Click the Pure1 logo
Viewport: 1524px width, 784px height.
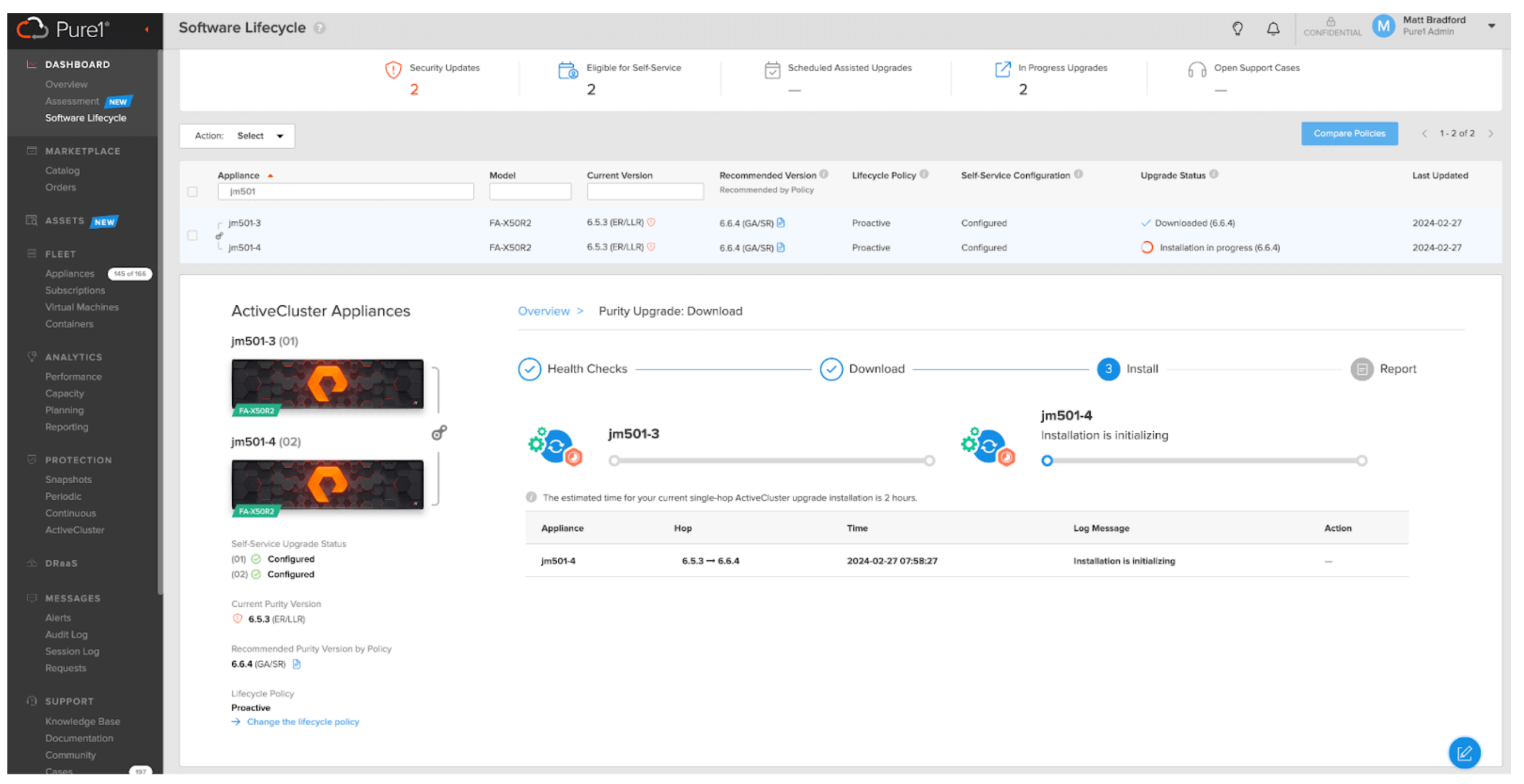[63, 29]
